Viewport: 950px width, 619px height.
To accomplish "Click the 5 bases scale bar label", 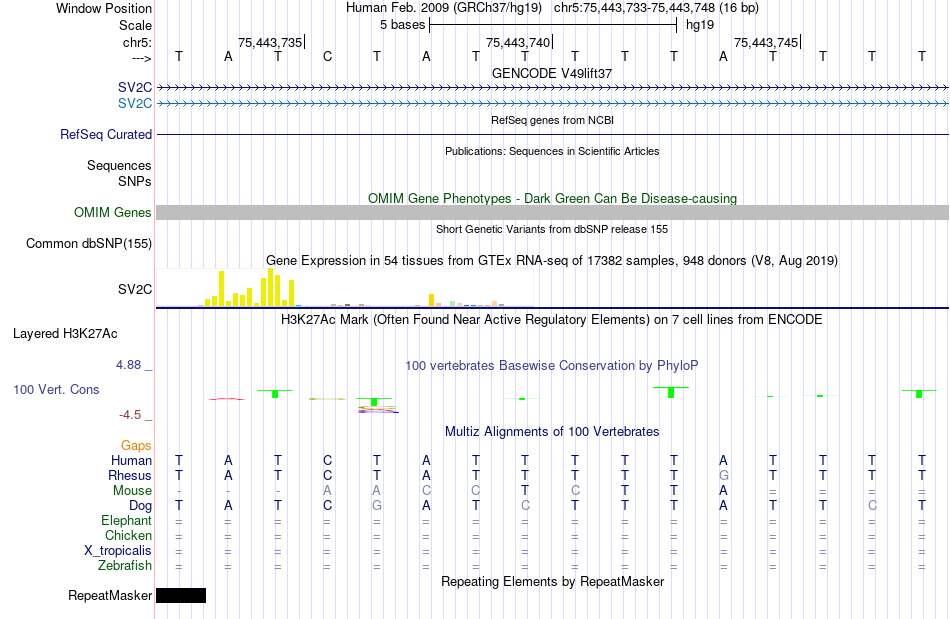I will pyautogui.click(x=402, y=25).
